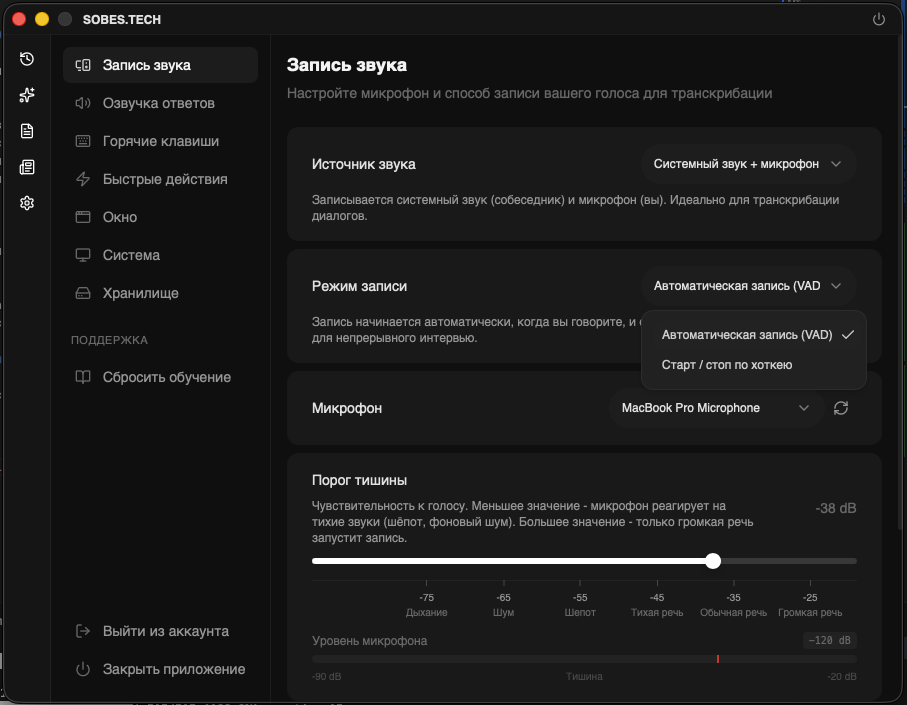Open Быстрые действия section
The image size is (907, 705).
[x=164, y=179]
